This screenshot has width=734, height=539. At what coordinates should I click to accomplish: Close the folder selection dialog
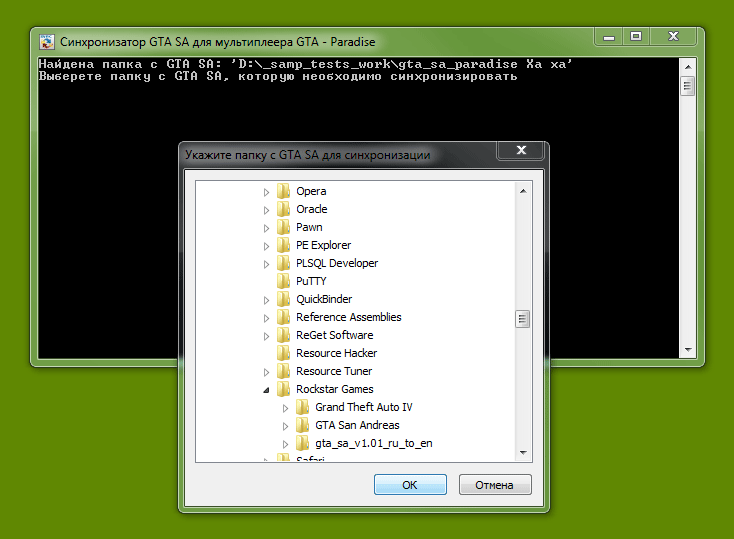point(521,150)
